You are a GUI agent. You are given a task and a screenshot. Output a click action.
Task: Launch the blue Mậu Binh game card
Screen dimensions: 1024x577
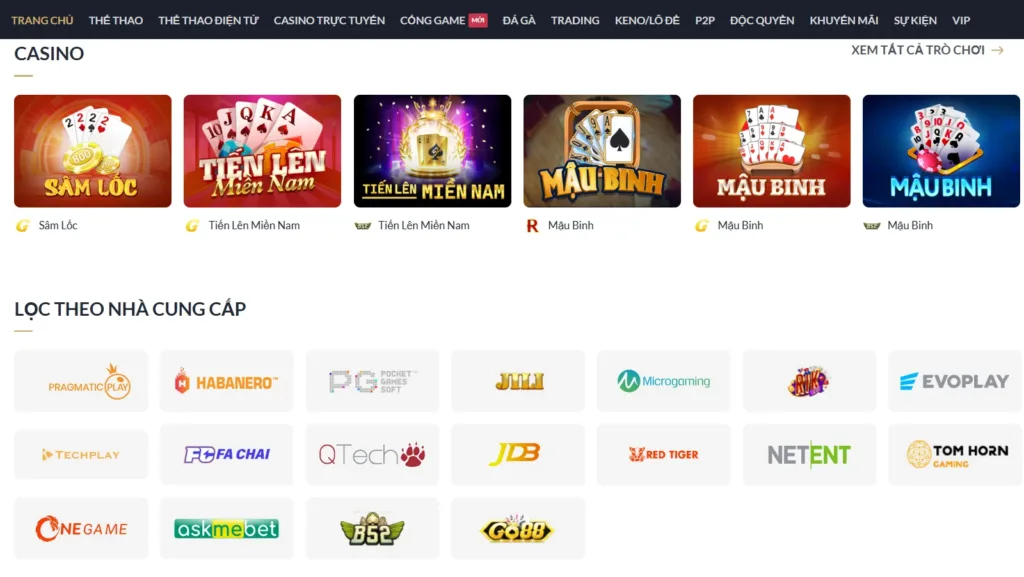pos(941,151)
